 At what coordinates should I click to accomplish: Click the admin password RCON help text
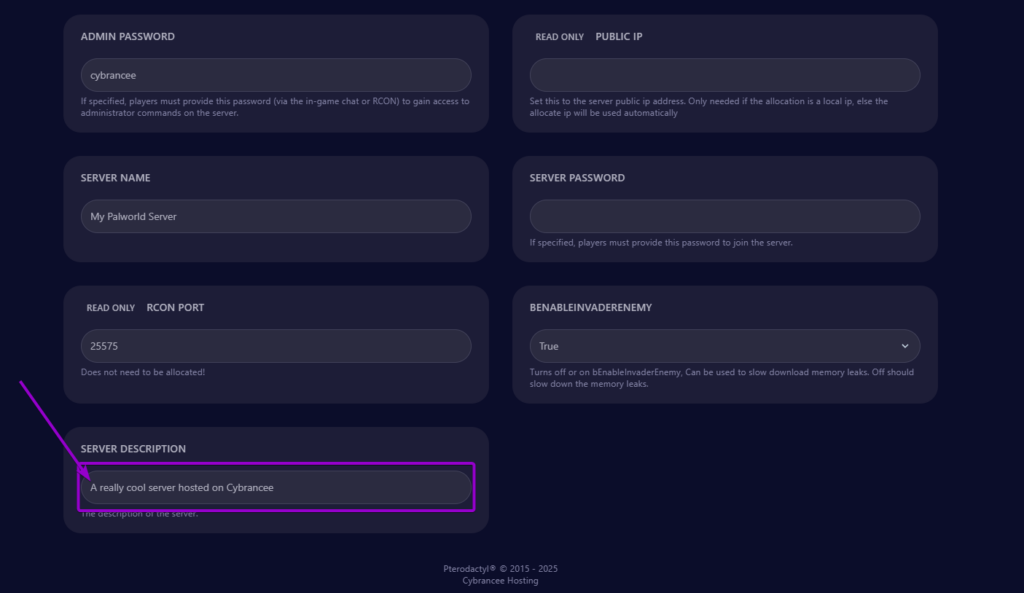[x=275, y=107]
